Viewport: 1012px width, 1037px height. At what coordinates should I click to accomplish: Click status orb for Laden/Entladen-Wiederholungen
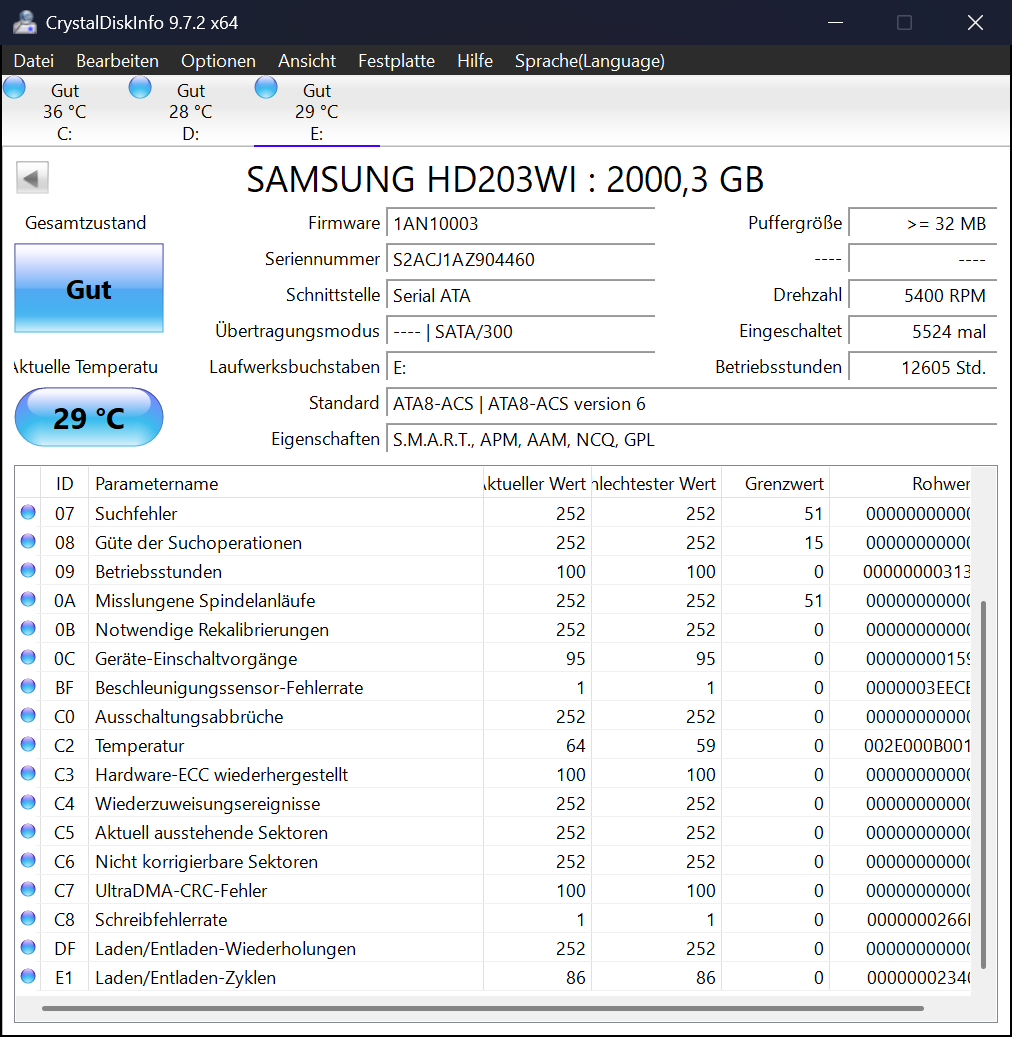tap(28, 948)
